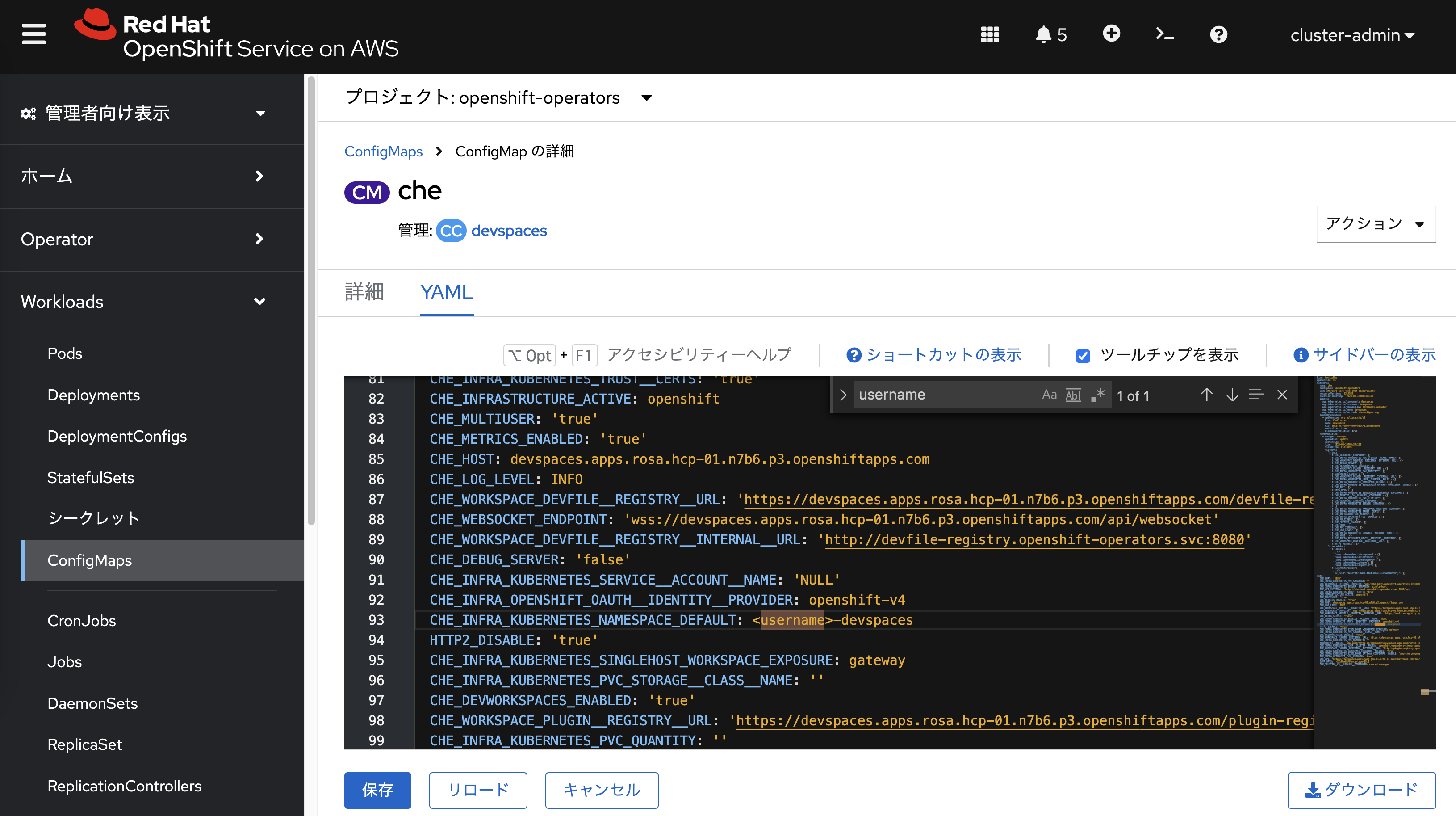Click CHE_LOG_LEVEL value INFO
This screenshot has height=816, width=1456.
(x=566, y=479)
